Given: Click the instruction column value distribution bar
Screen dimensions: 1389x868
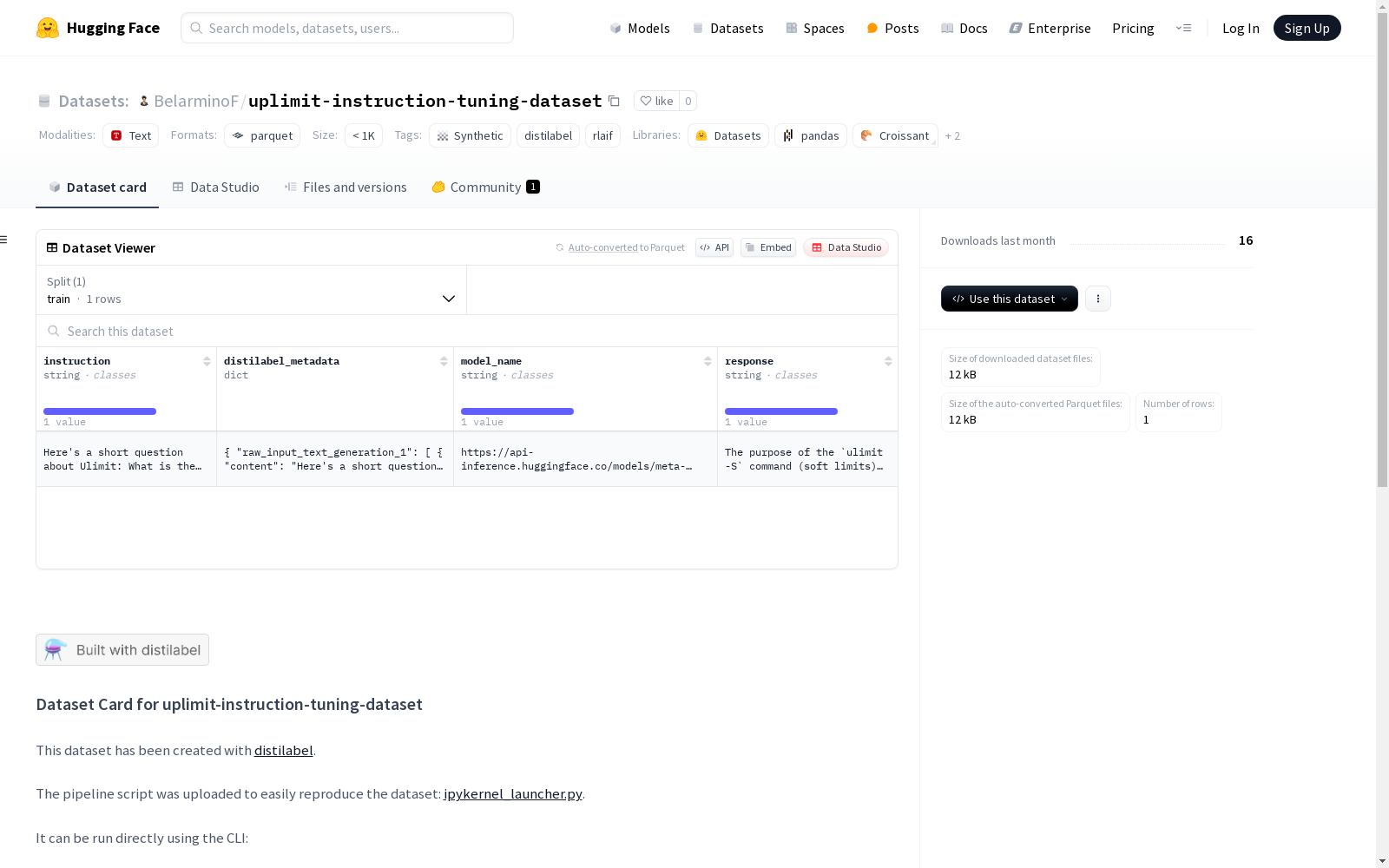Looking at the screenshot, I should 100,411.
